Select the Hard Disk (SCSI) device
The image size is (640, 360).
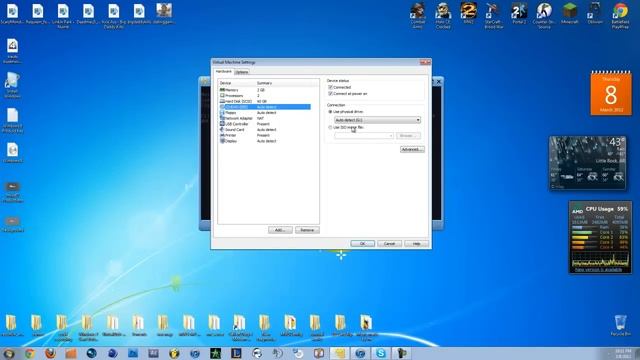point(265,101)
